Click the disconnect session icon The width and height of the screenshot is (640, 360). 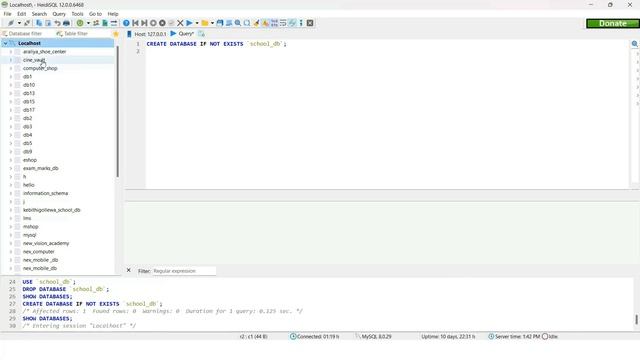(x=27, y=23)
